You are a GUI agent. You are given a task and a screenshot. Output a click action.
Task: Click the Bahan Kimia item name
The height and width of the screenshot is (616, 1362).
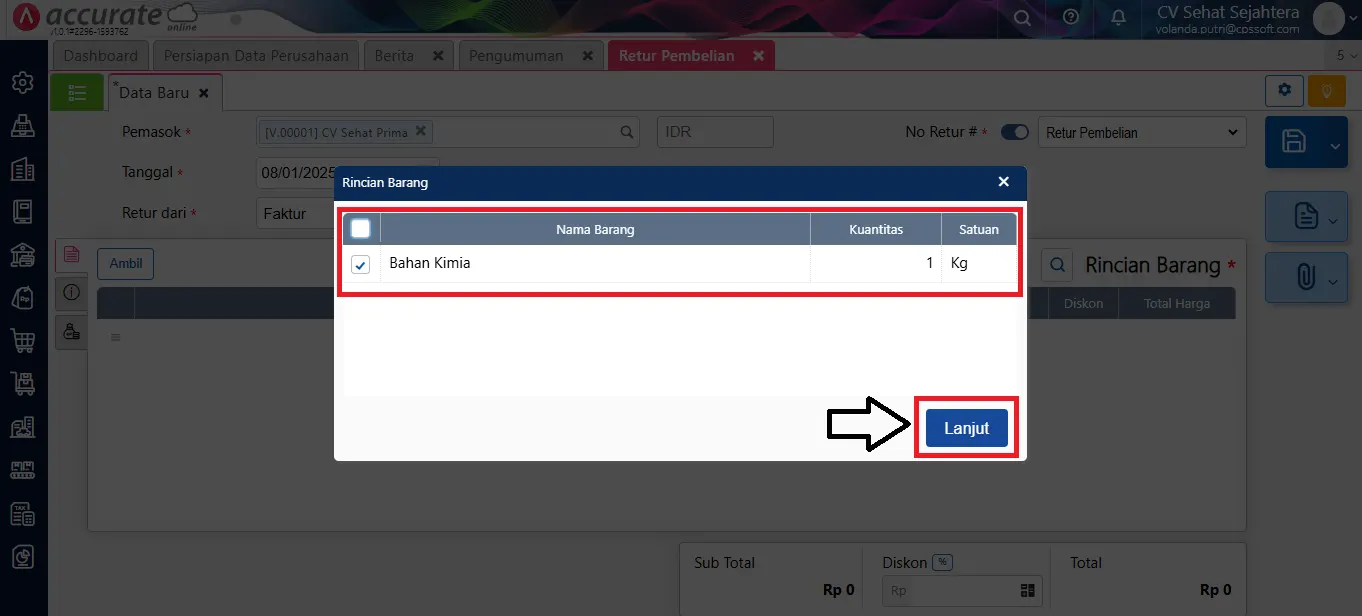coord(430,264)
